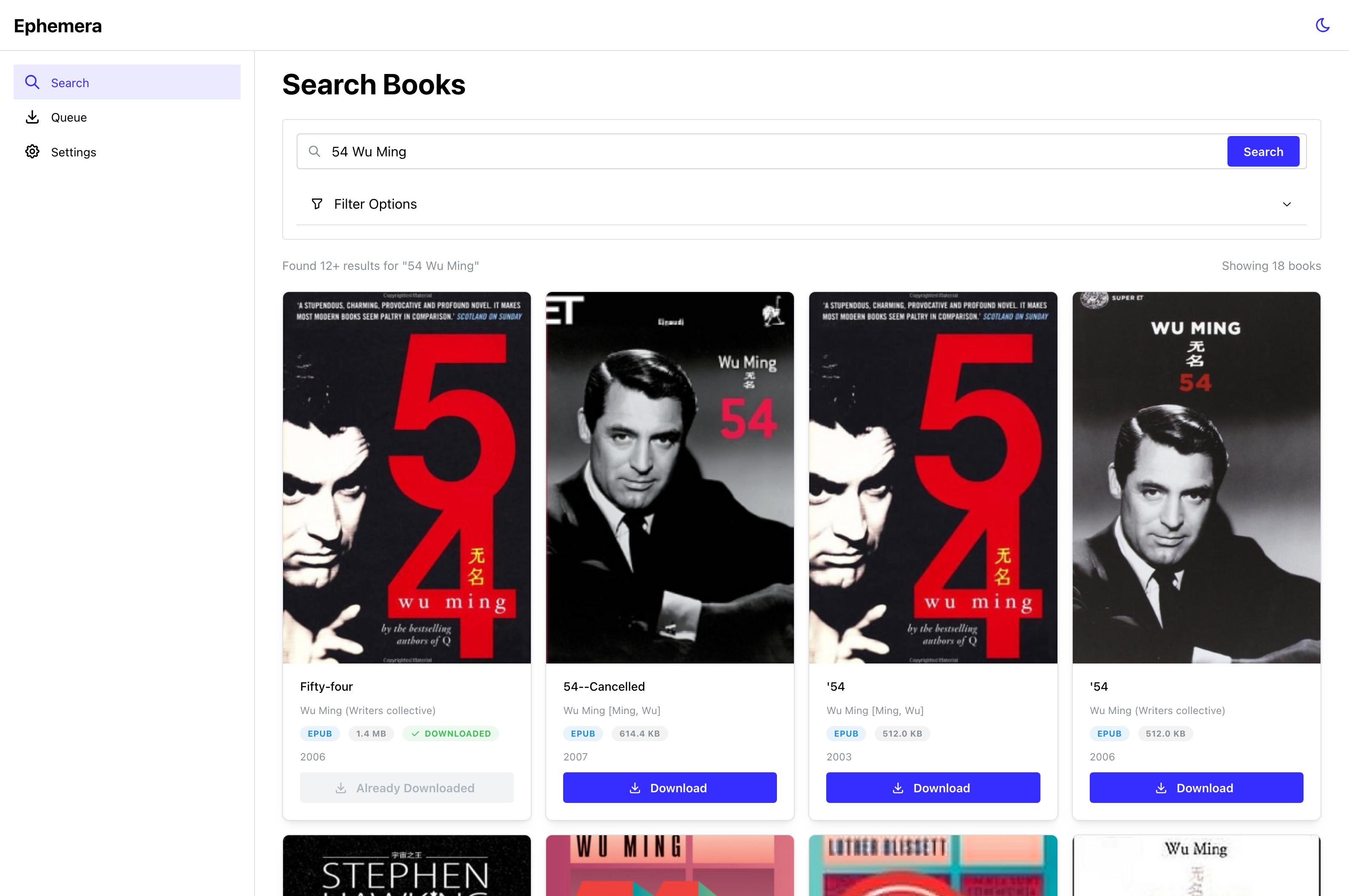This screenshot has width=1349, height=896.
Task: Open the white Wu Ming cover thumbnail
Action: coord(1196,866)
